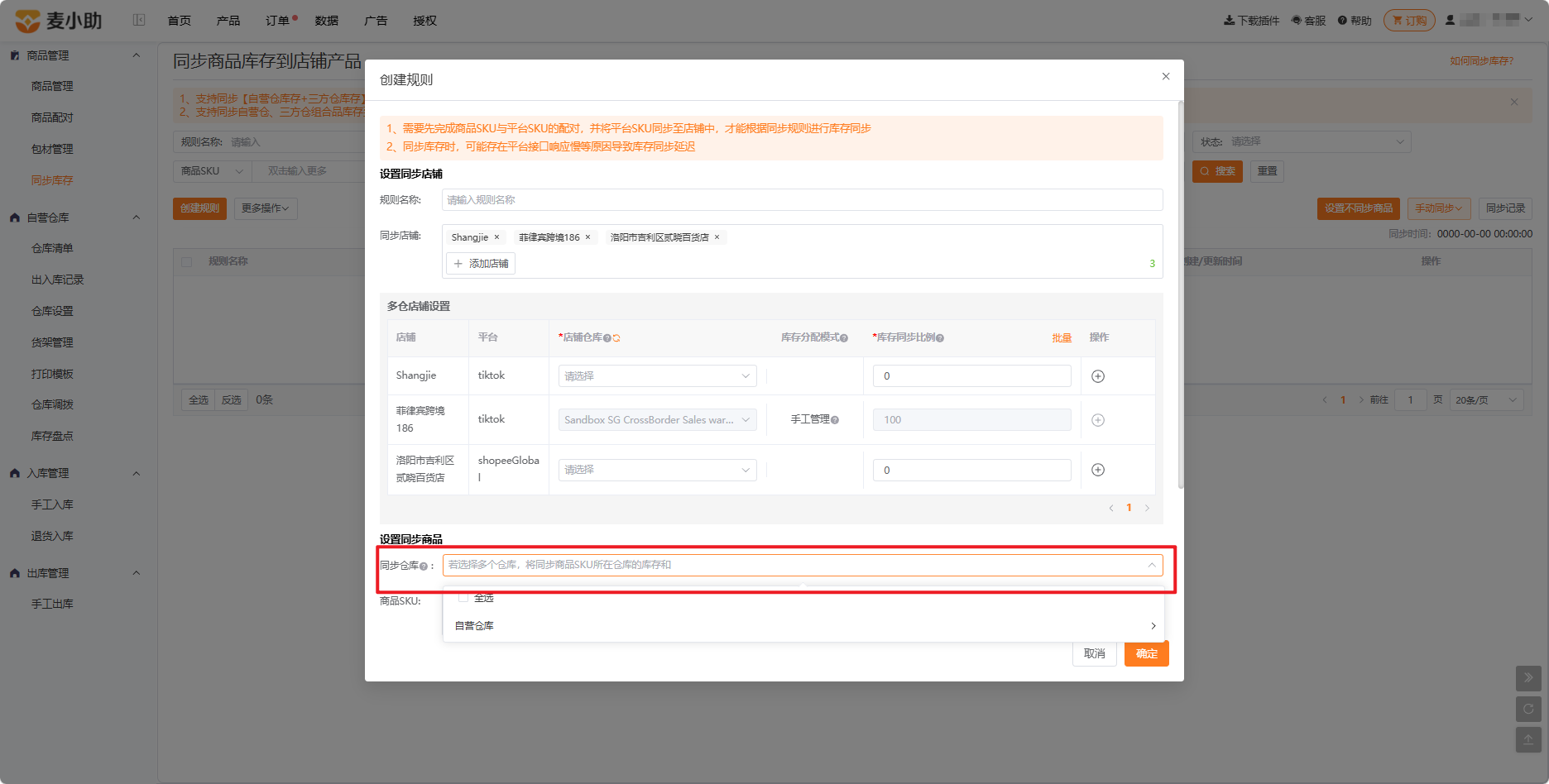
Task: Collapse sidebar with the top toggle icon
Action: tap(139, 20)
